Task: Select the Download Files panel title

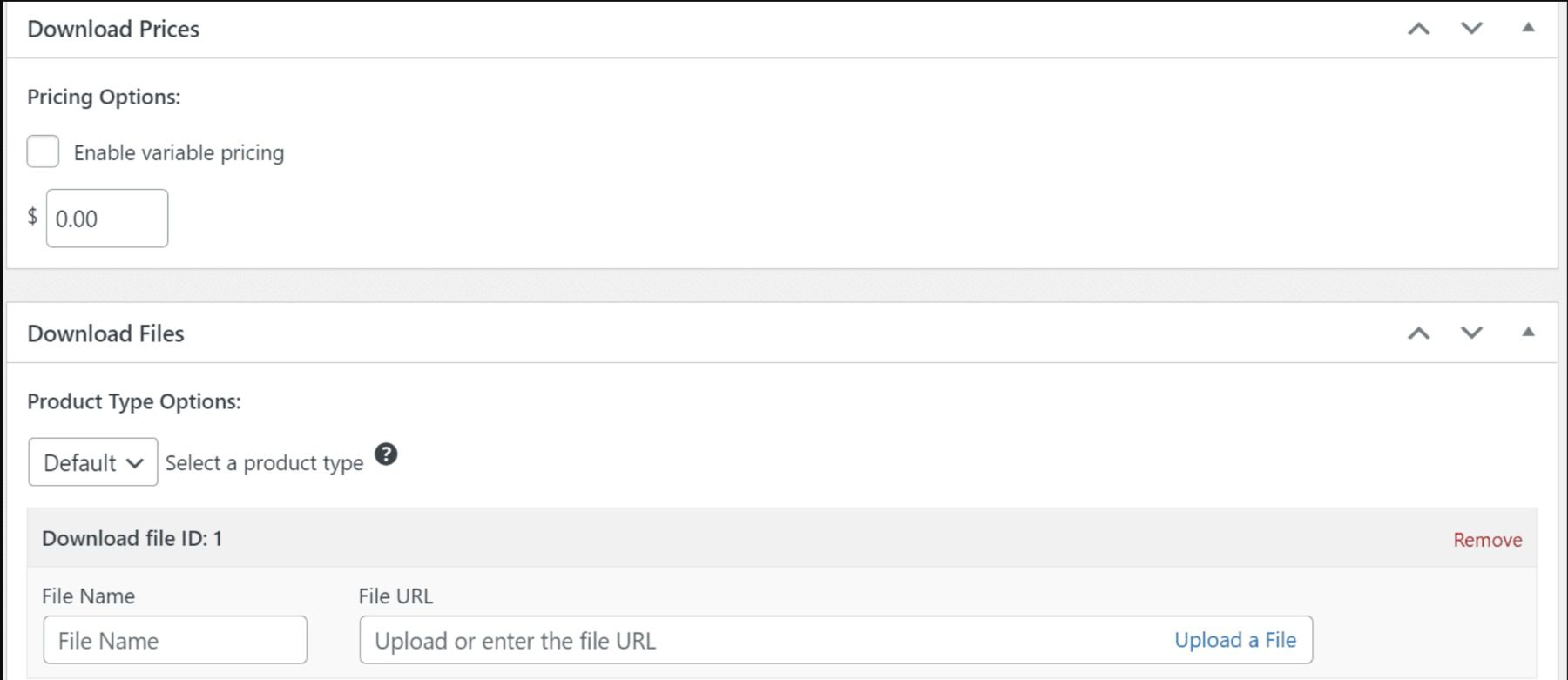Action: (x=105, y=333)
